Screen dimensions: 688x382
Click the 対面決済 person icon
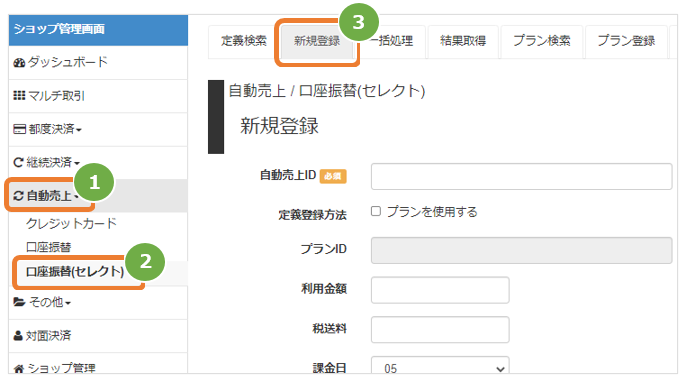click(x=18, y=336)
